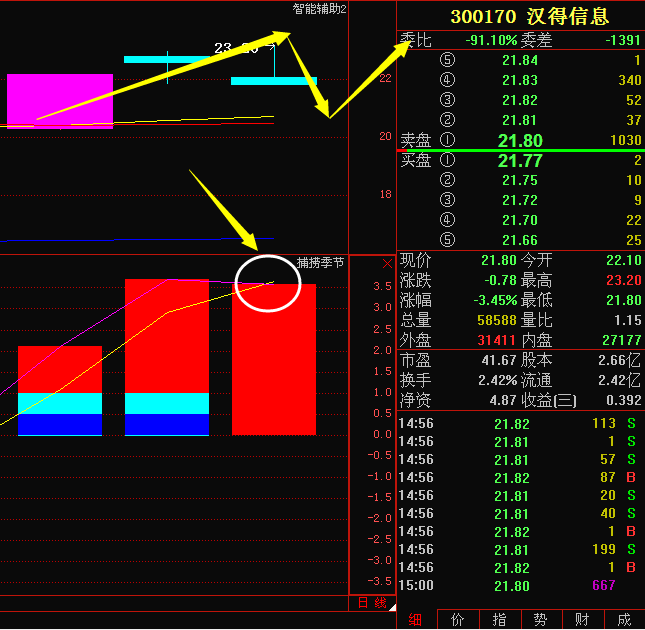Viewport: 645px width, 630px height.
Task: Click the 捕捞季节 indicator label
Action: click(320, 263)
